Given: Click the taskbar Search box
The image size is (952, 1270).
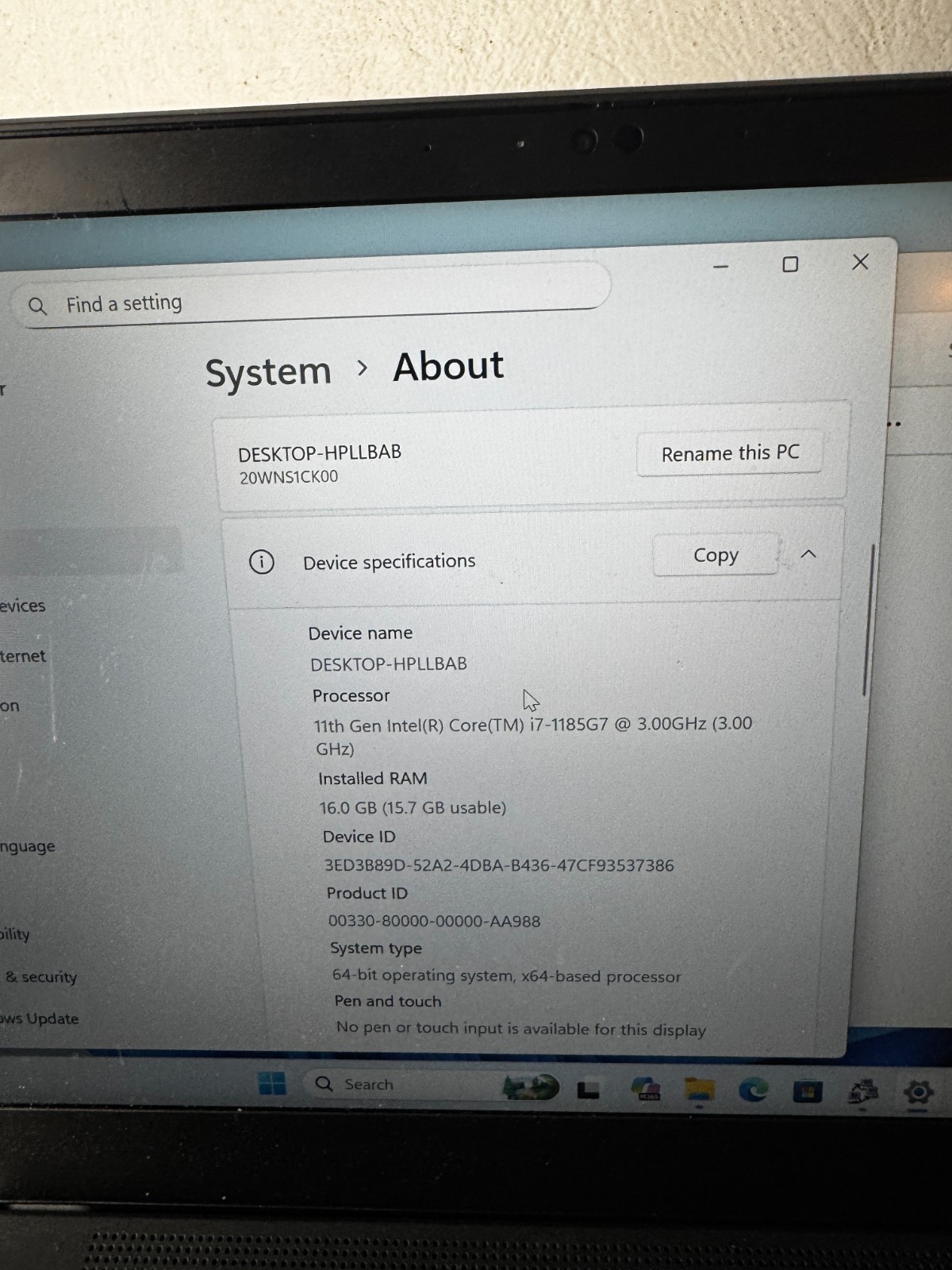Looking at the screenshot, I should point(432,1085).
